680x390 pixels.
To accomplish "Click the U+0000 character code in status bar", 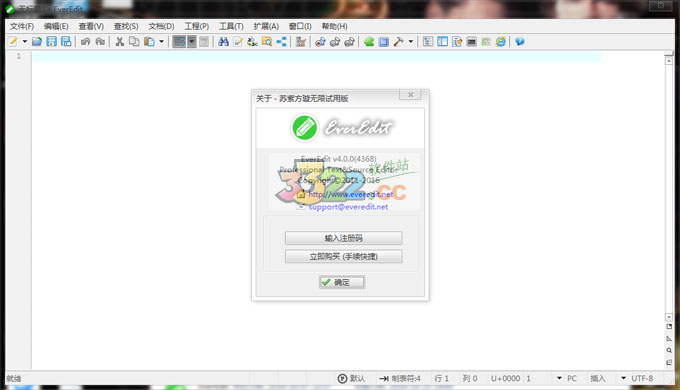I will [505, 379].
